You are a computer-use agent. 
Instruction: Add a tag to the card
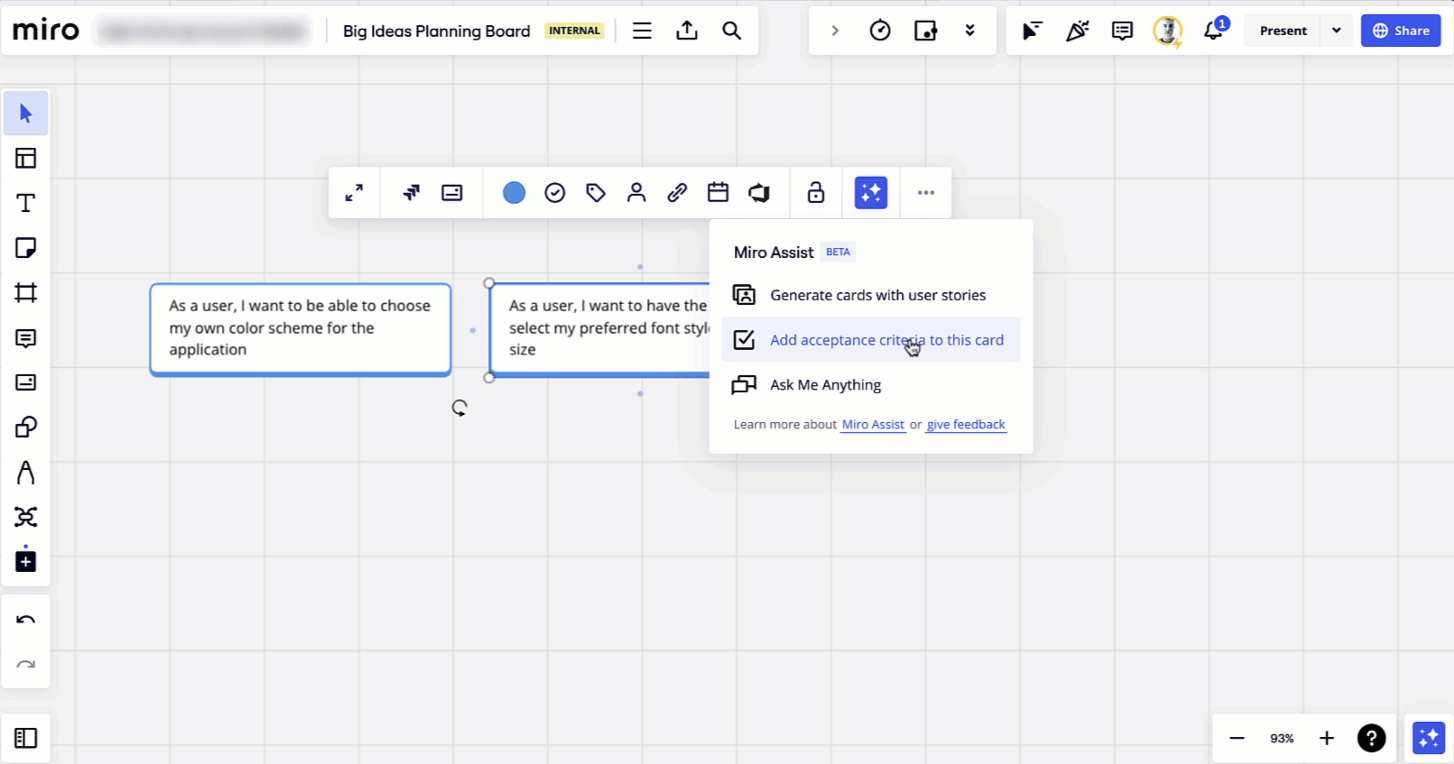(x=596, y=193)
